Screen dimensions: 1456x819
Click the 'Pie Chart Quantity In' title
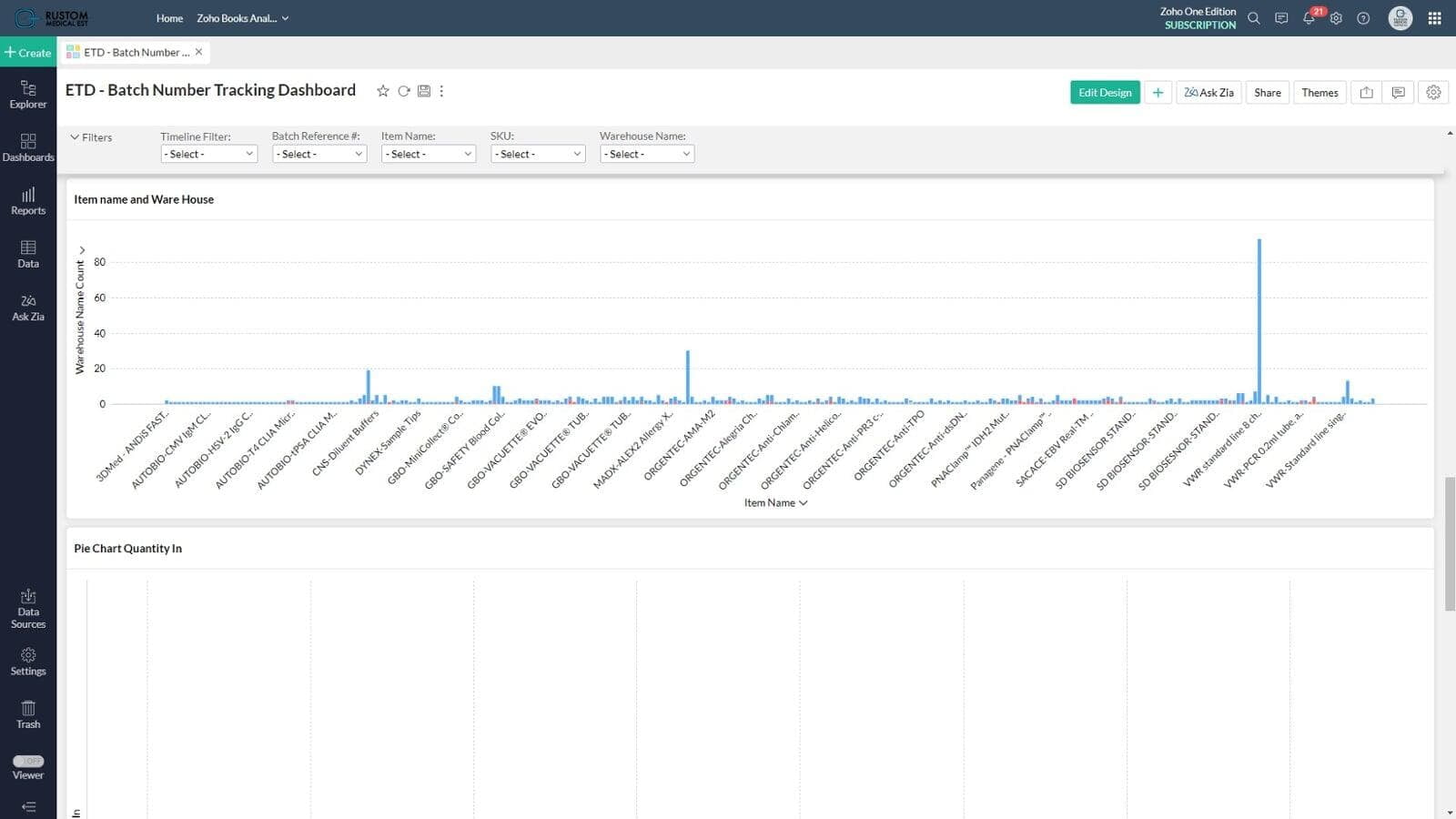(128, 548)
